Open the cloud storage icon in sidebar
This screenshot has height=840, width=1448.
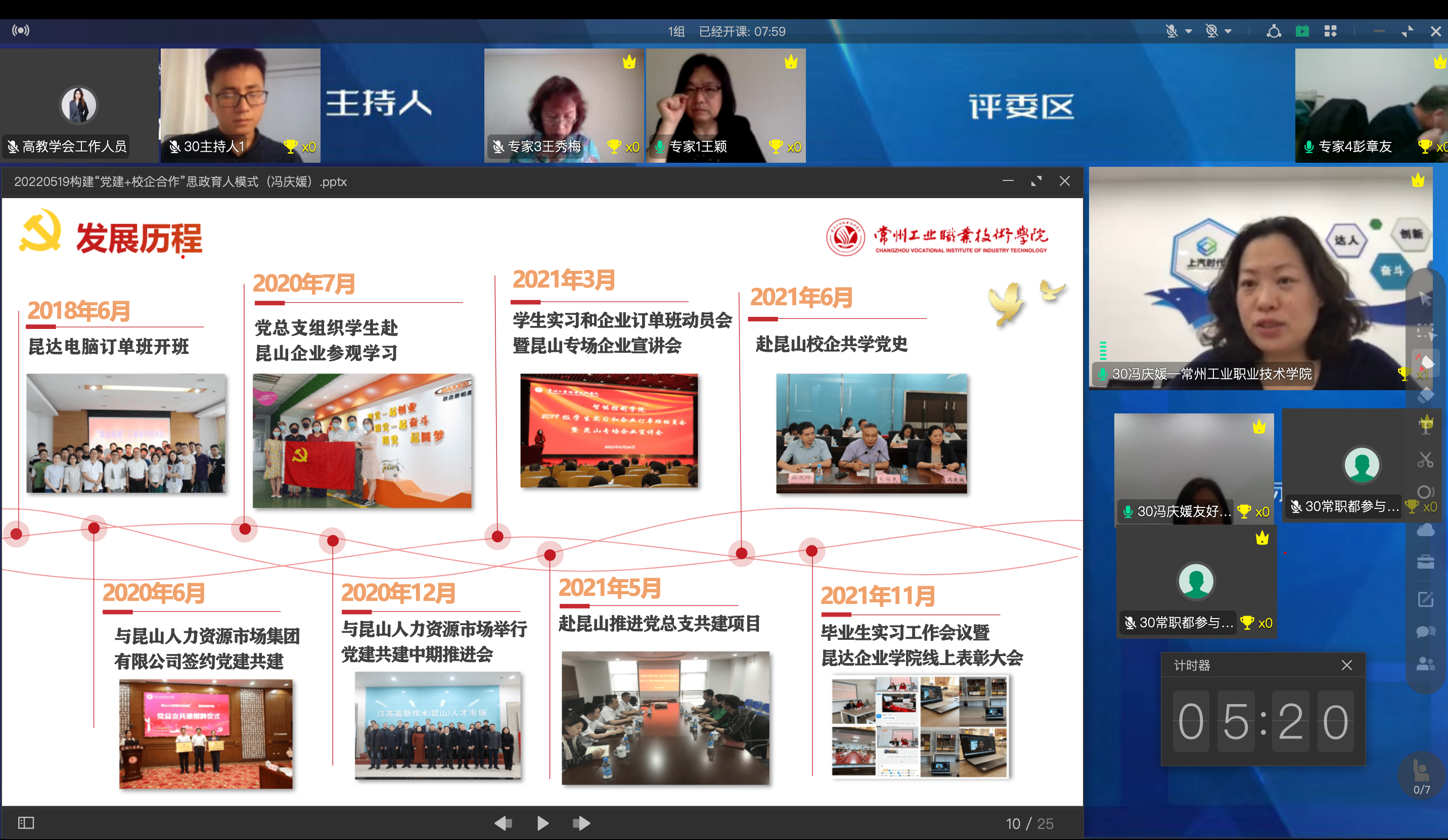[1425, 530]
